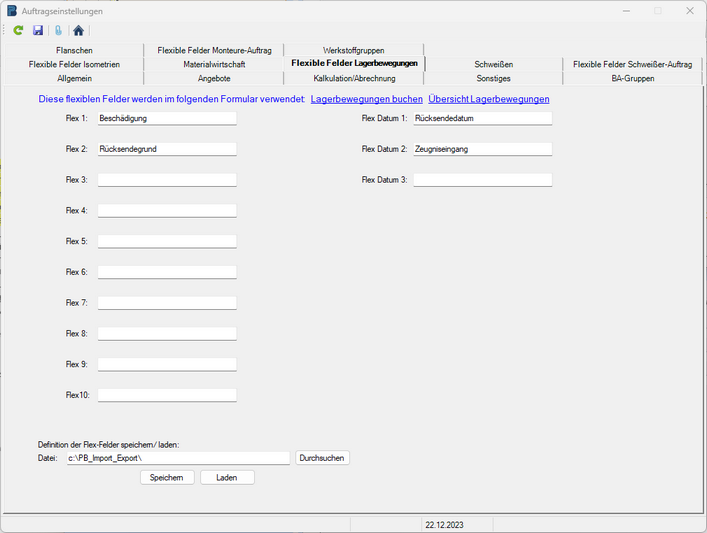The image size is (707, 533).
Task: Click the green refresh icon
Action: pos(18,31)
